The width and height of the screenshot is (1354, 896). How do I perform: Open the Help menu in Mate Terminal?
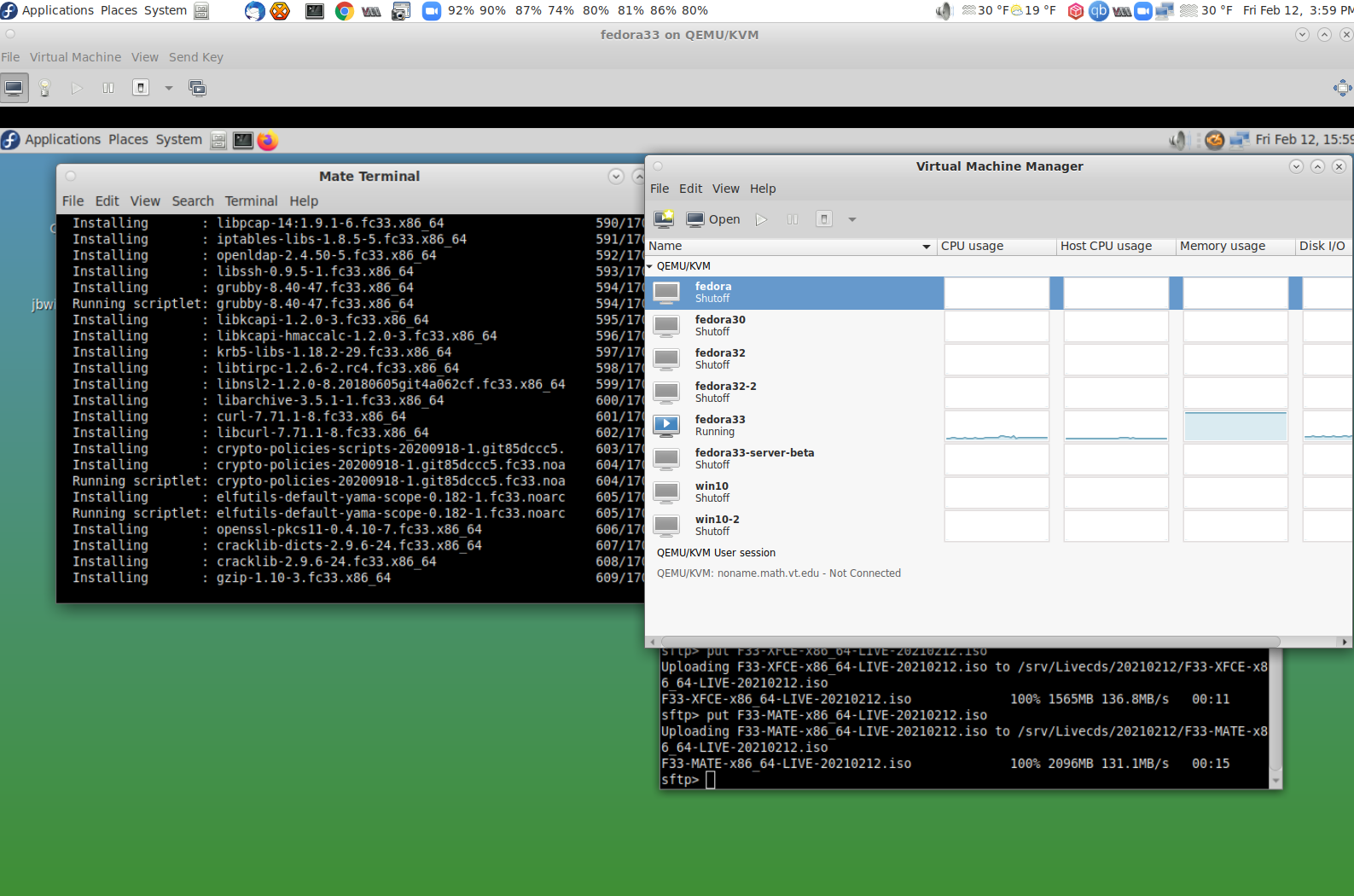click(304, 201)
